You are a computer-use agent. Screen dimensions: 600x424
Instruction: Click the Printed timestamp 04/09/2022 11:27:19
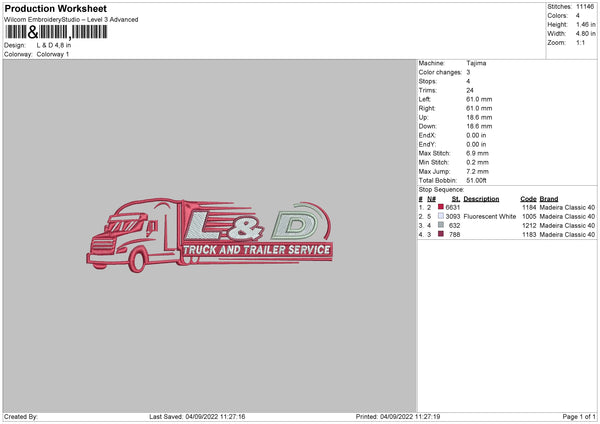coord(410,417)
